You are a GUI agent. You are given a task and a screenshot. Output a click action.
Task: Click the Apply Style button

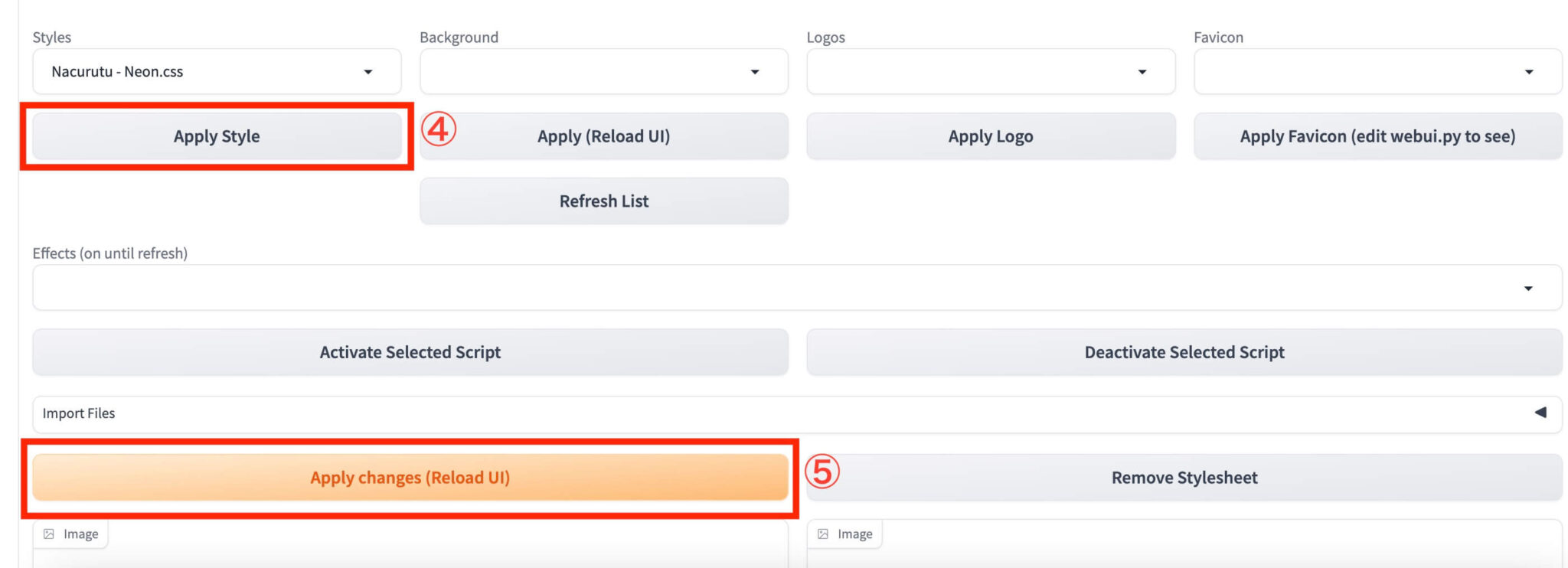click(x=217, y=136)
